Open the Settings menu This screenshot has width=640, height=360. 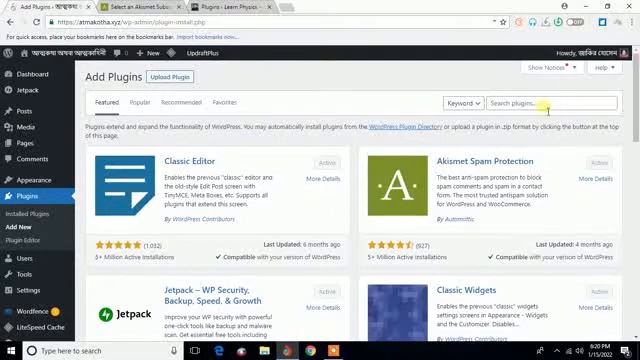point(28,290)
